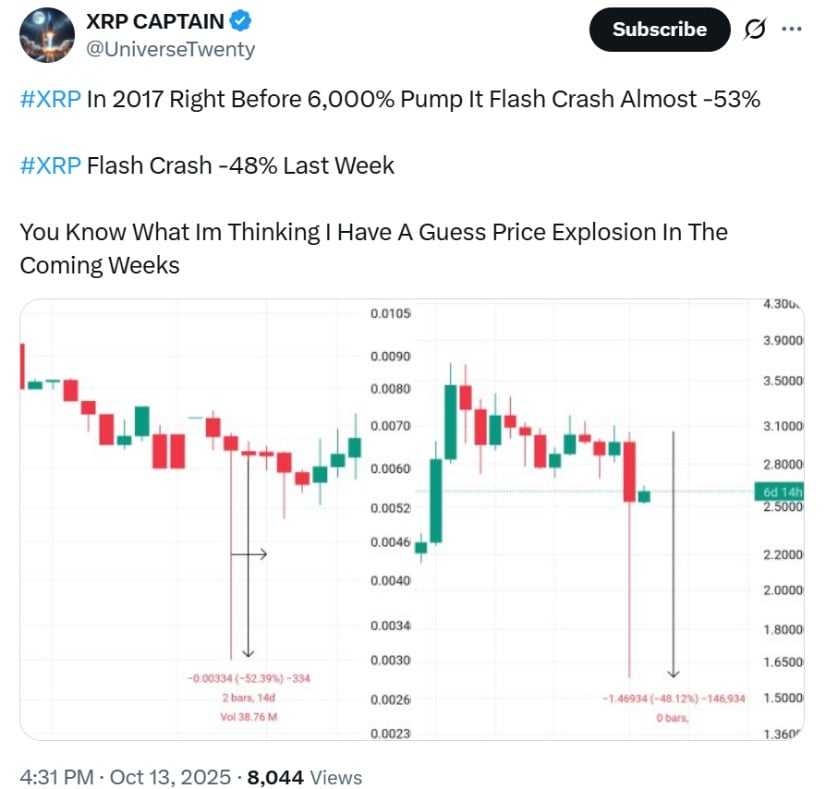The image size is (825, 789).
Task: Click the '2 bars, 14d' label on left chart
Action: pos(249,698)
